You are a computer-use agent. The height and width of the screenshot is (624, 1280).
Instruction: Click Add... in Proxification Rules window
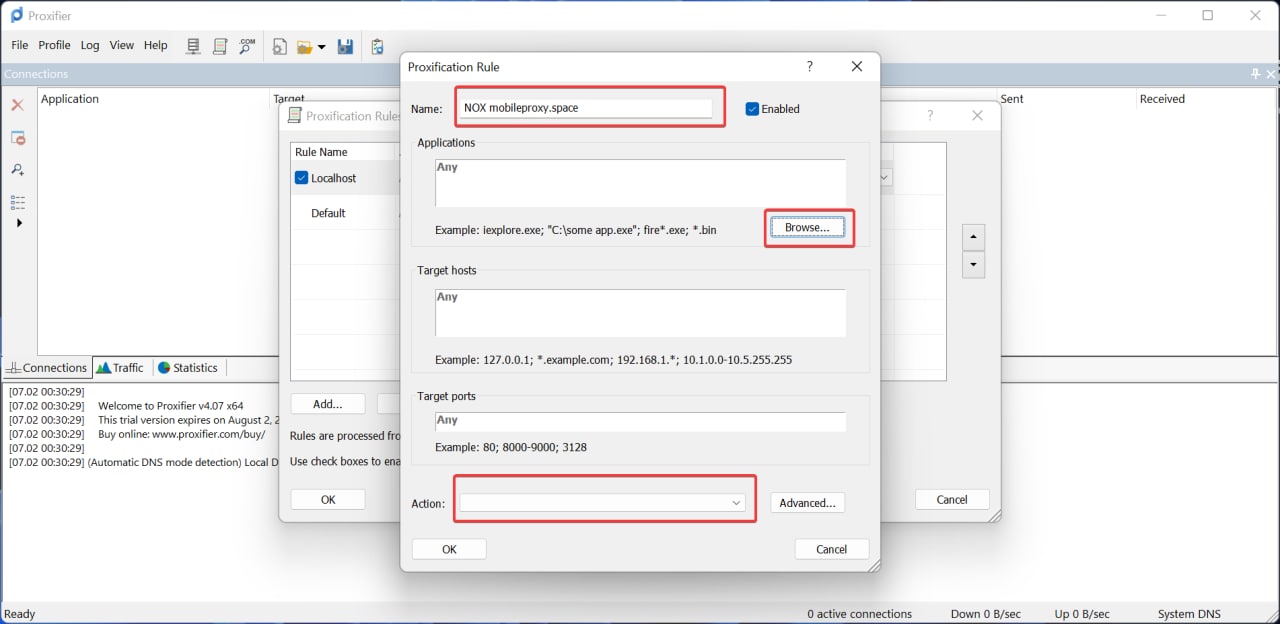328,404
